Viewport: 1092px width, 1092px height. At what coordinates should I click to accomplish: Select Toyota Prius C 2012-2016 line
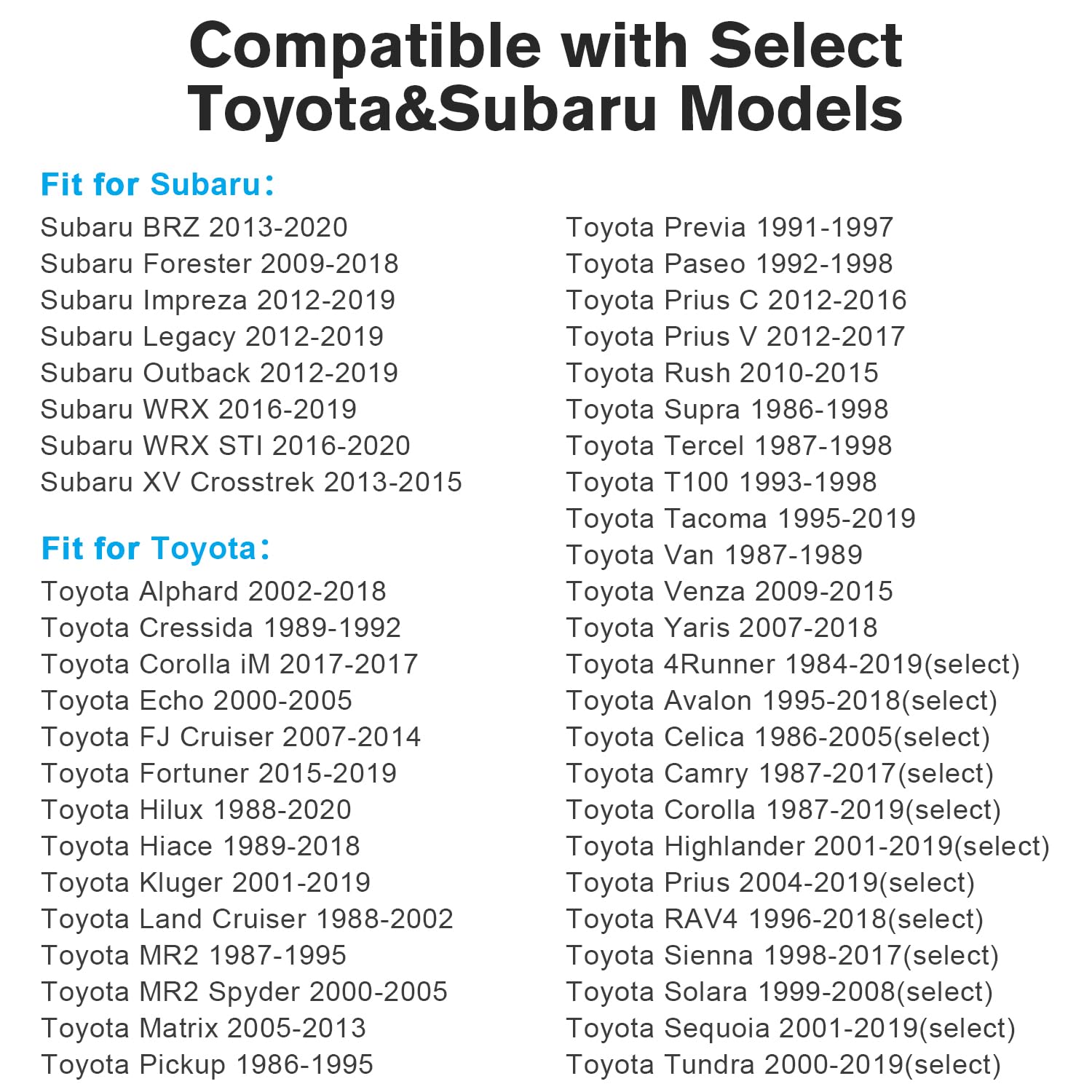tap(737, 301)
